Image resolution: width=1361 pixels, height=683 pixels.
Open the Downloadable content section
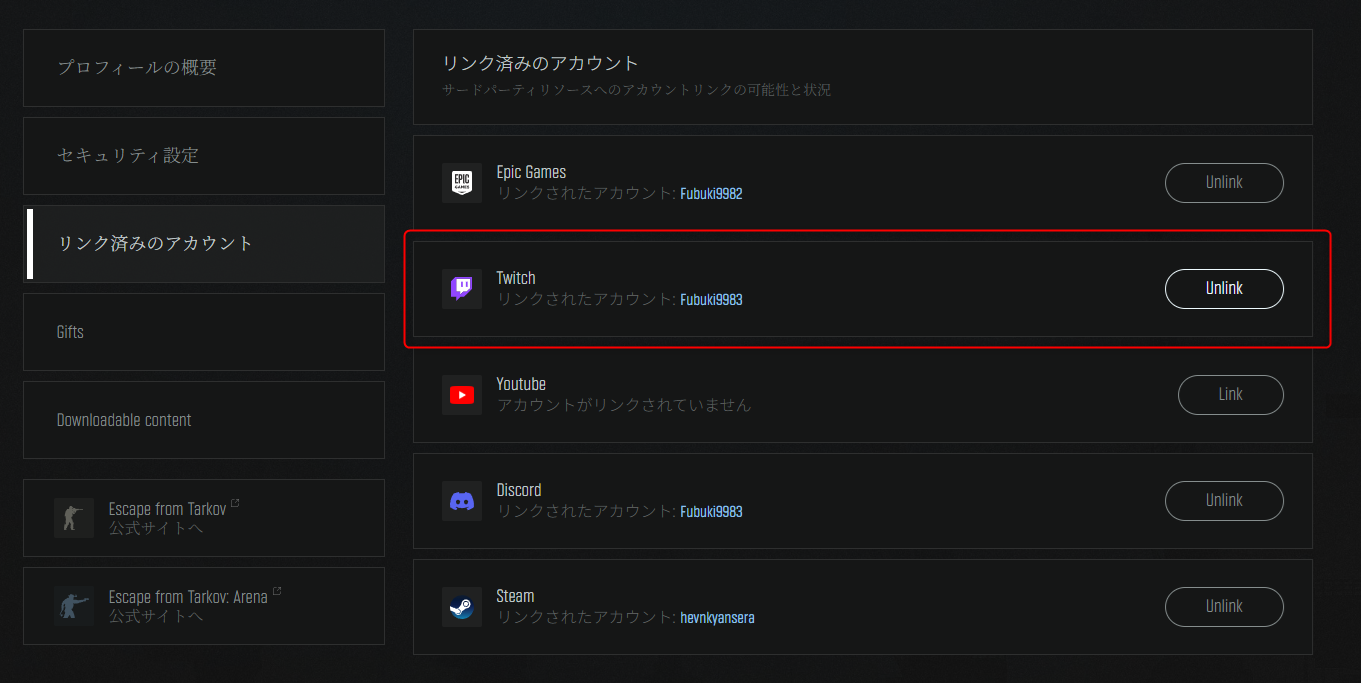point(204,420)
